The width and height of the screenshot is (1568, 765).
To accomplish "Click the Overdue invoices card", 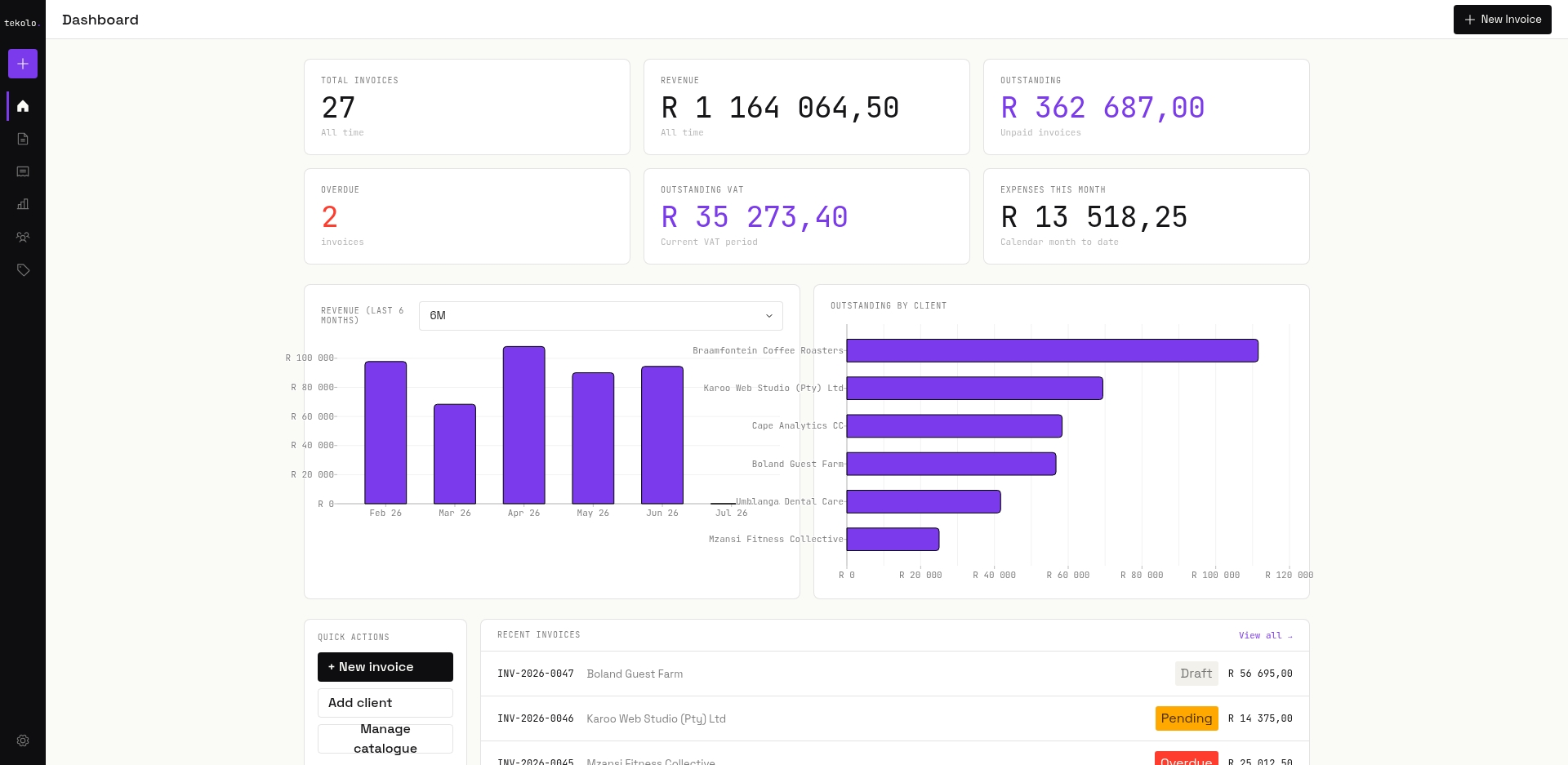I will (x=467, y=216).
